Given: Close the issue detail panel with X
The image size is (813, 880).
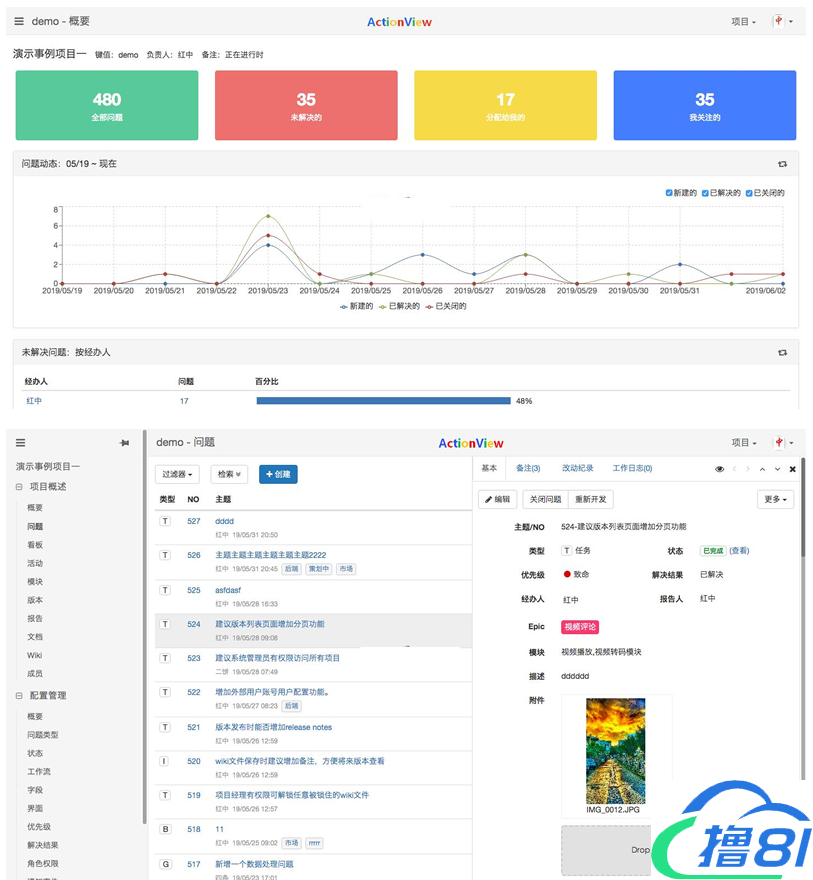Looking at the screenshot, I should click(792, 469).
